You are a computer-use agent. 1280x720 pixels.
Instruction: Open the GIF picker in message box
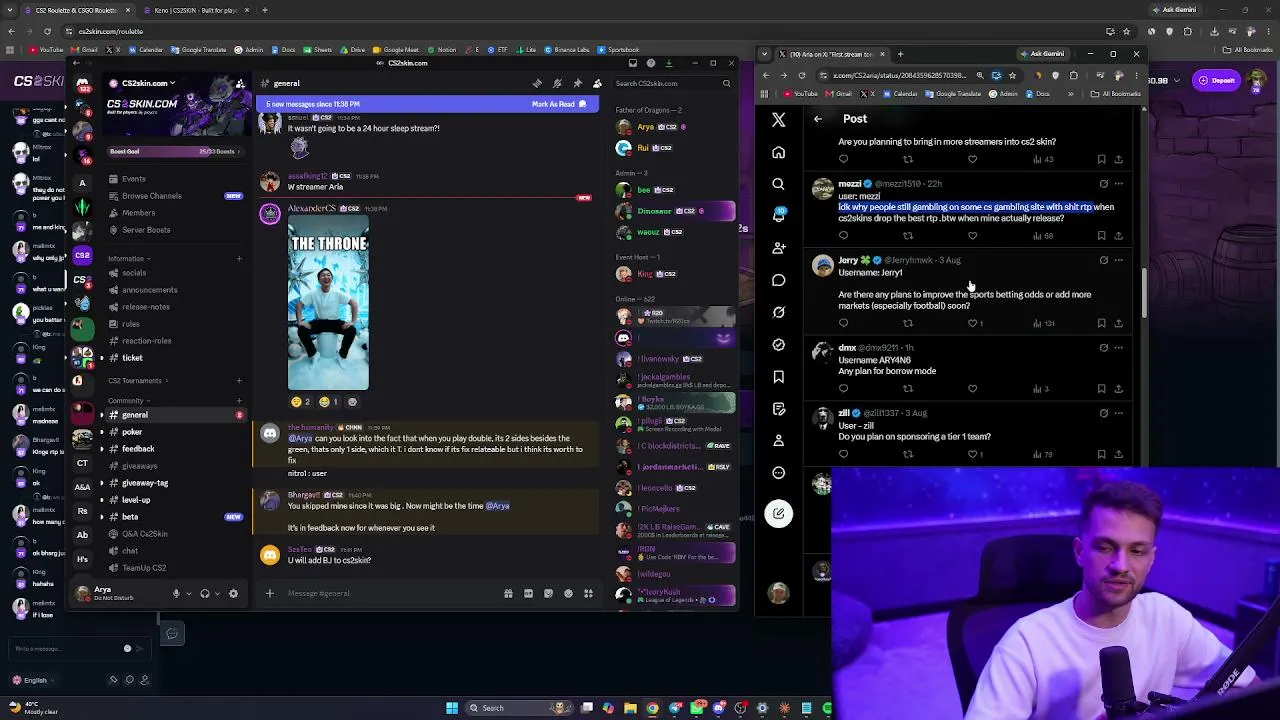pos(528,593)
